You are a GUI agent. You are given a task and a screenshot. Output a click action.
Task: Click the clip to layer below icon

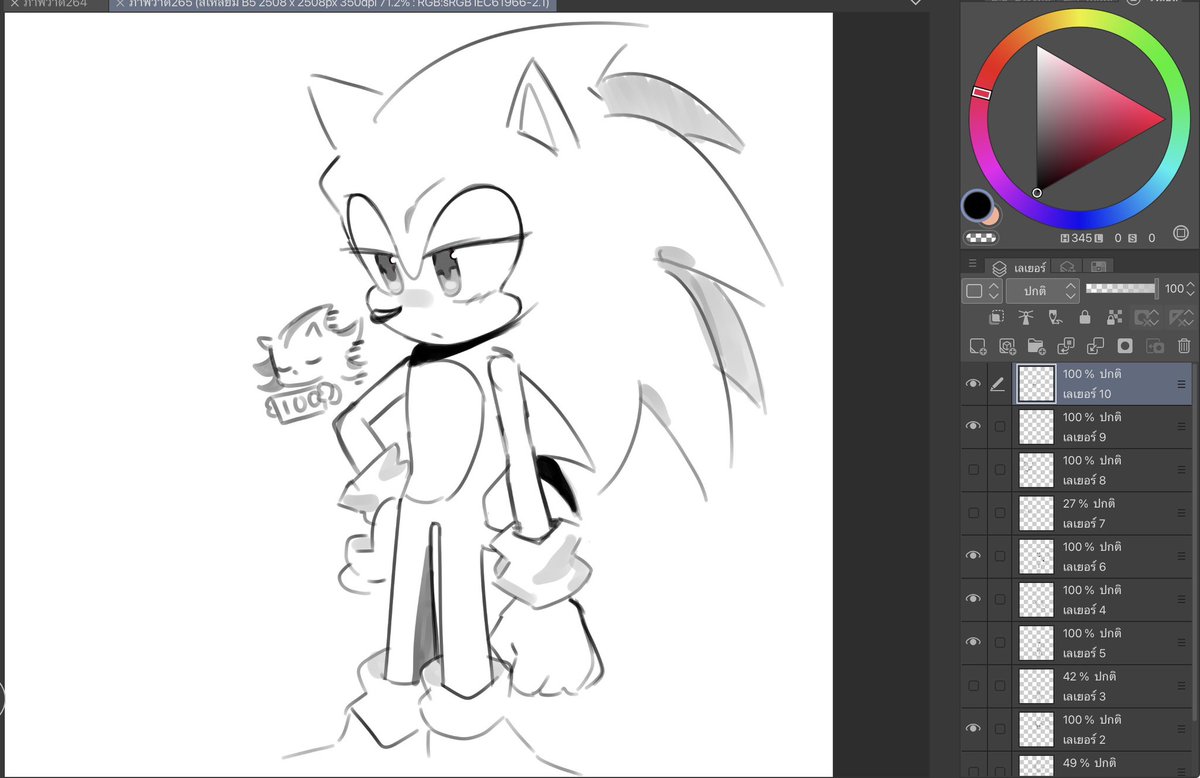pos(997,318)
